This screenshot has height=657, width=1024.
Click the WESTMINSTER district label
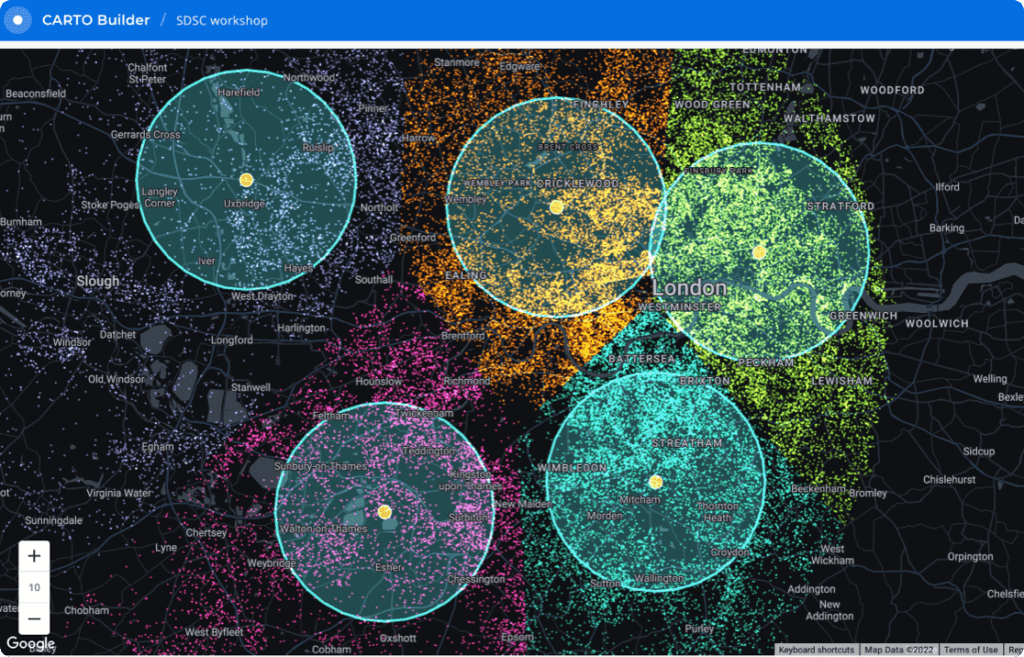point(680,306)
